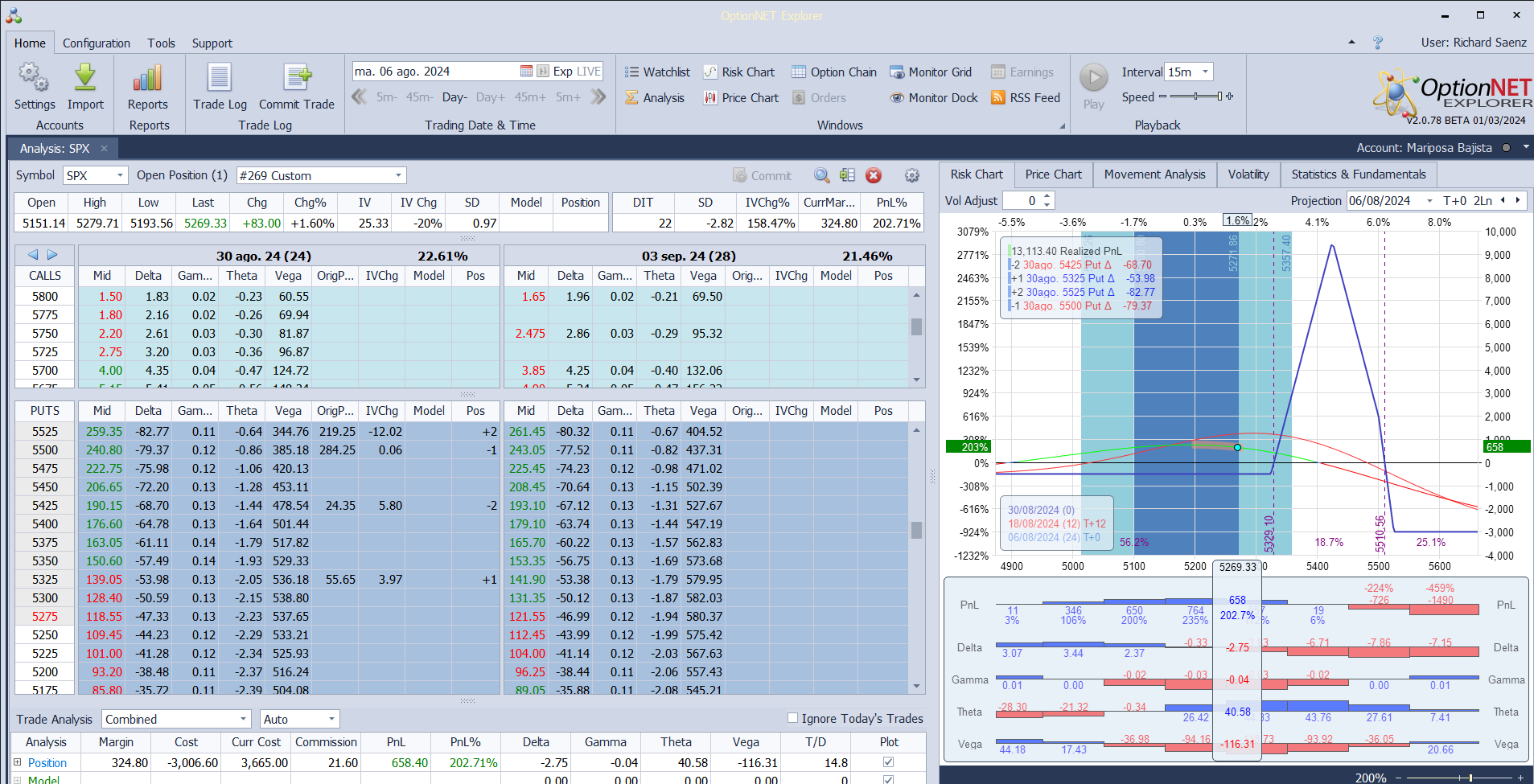The image size is (1534, 784).
Task: Toggle Plot checkbox for Position row
Action: tap(888, 761)
